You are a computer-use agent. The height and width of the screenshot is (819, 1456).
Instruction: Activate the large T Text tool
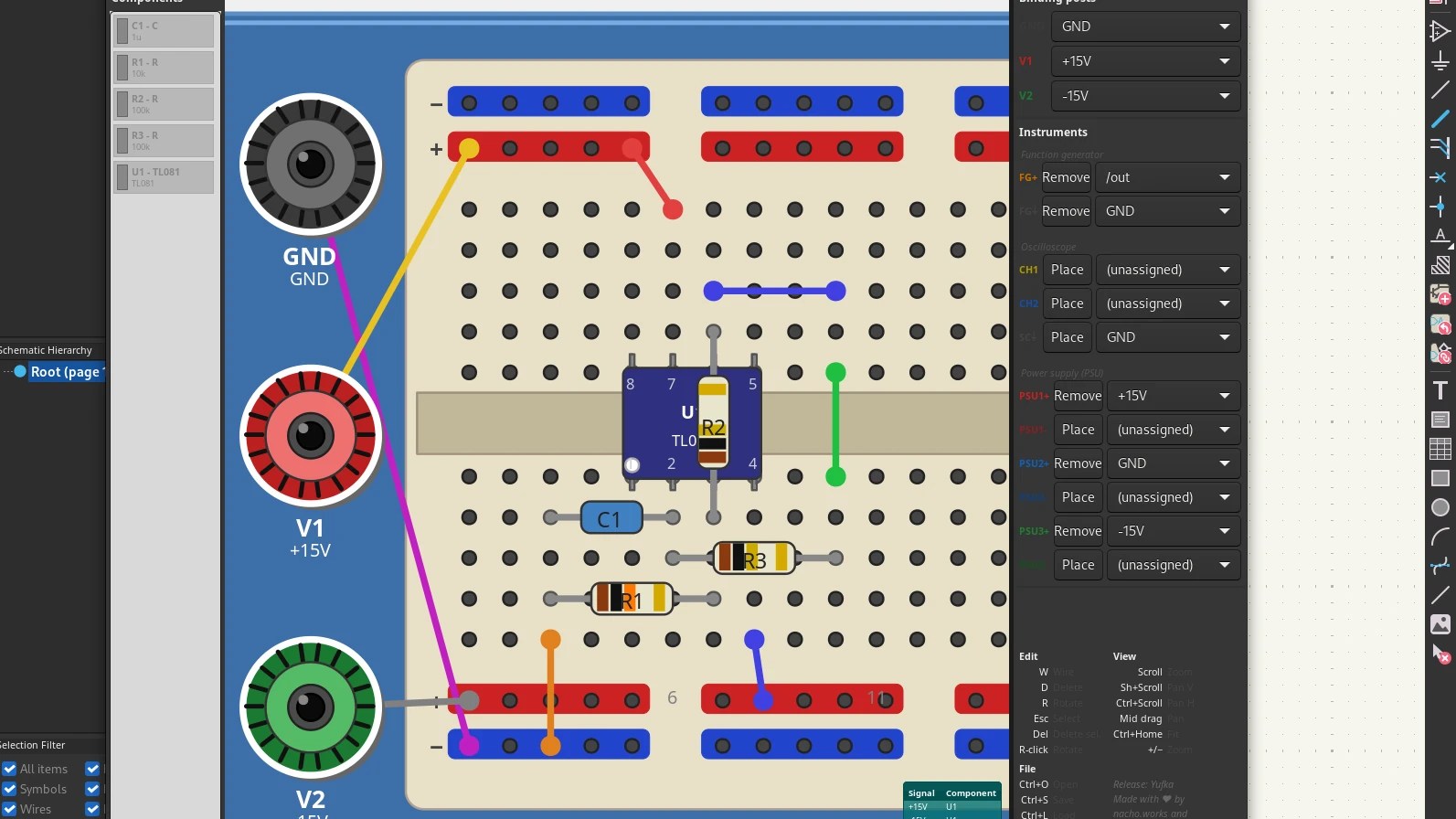(1440, 390)
